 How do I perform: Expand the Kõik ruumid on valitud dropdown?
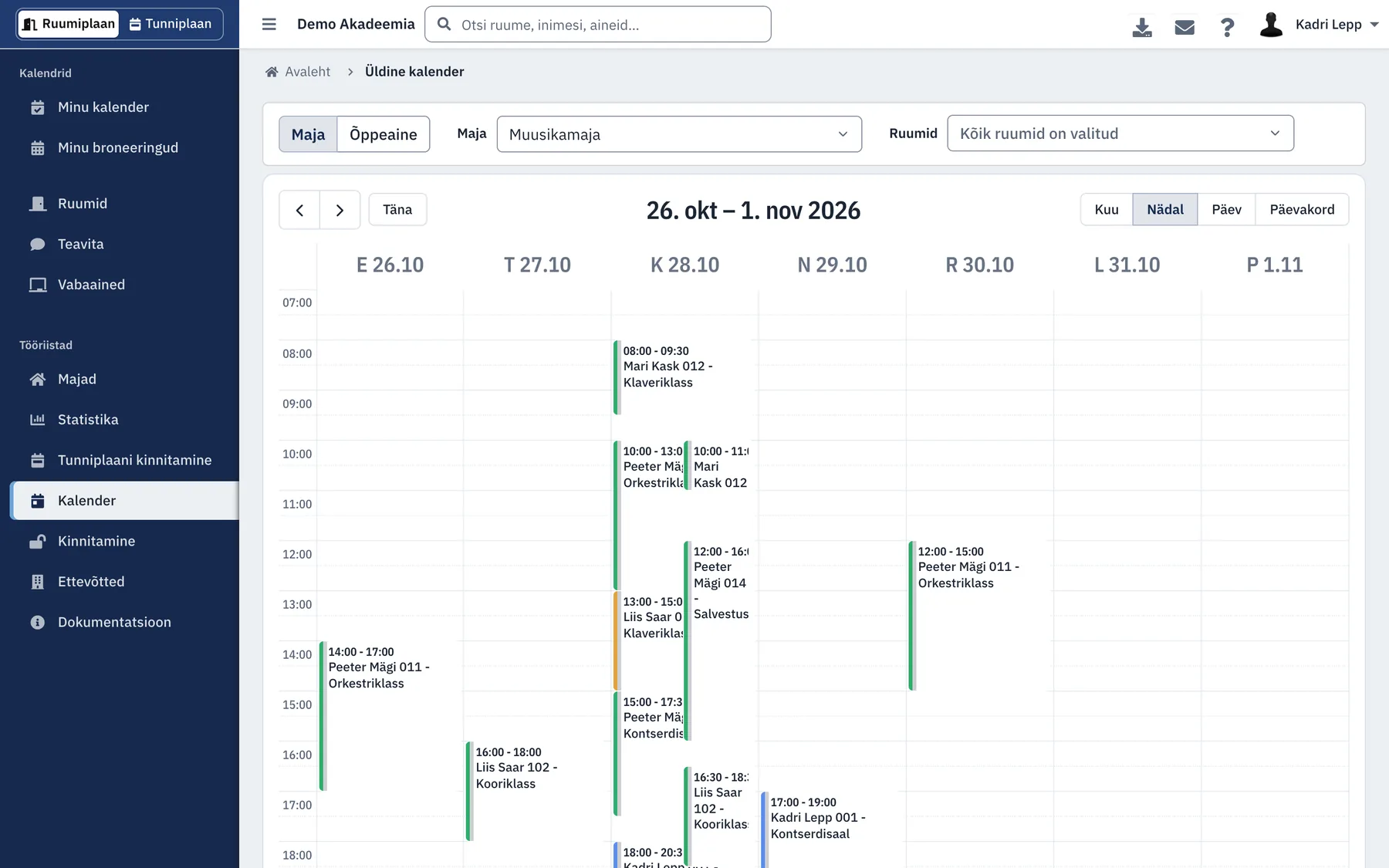[1120, 133]
